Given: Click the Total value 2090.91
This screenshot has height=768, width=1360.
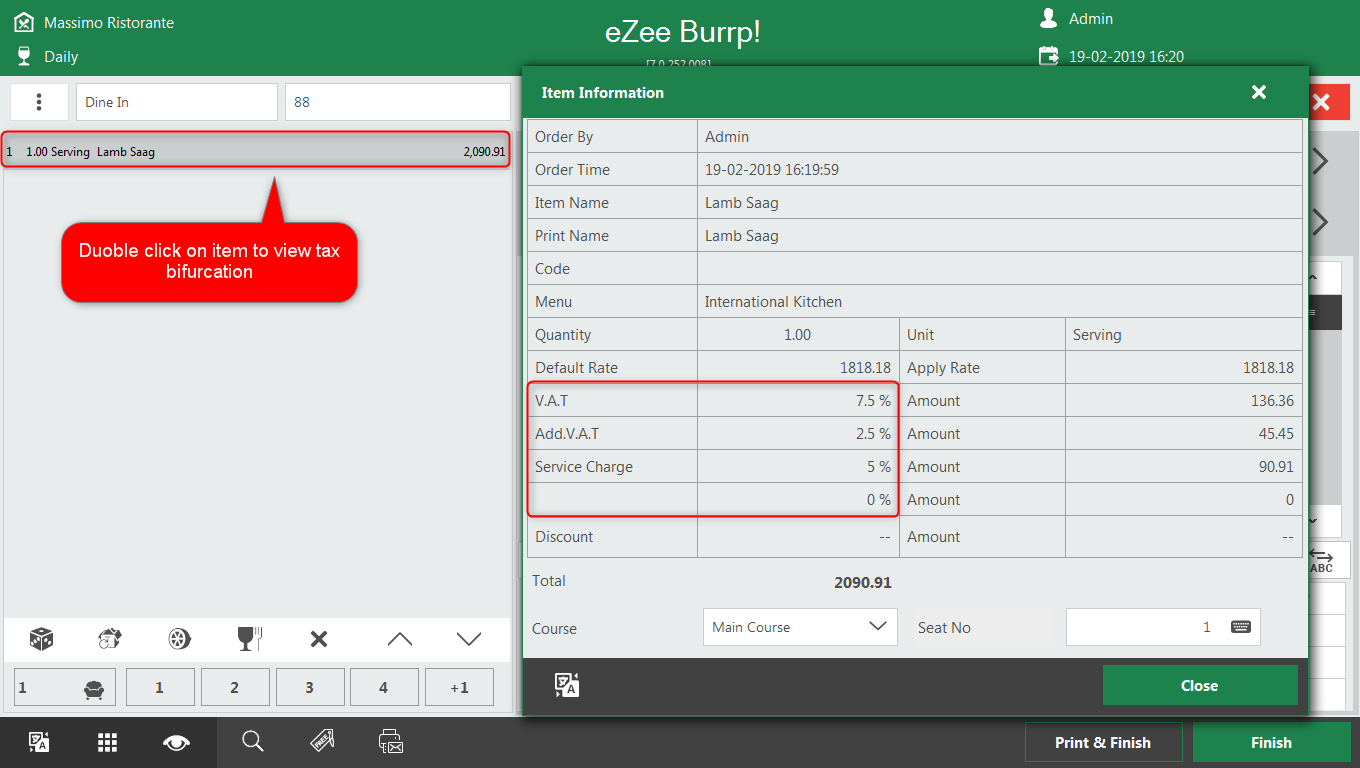Looking at the screenshot, I should [x=863, y=582].
